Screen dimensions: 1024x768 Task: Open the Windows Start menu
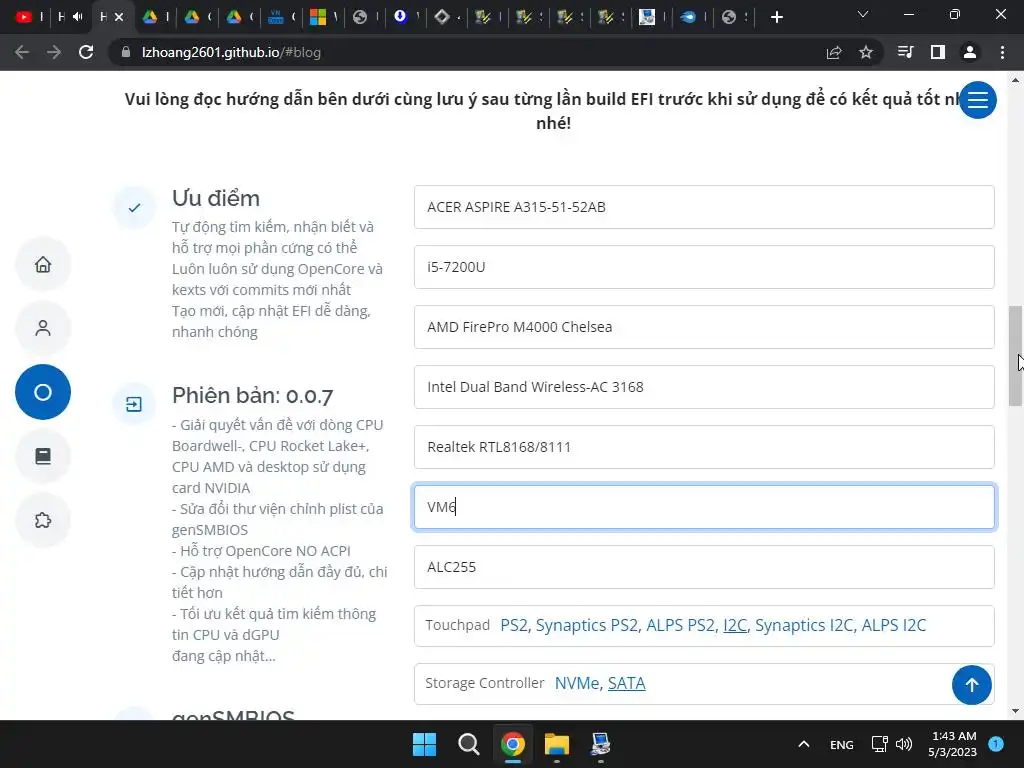424,744
